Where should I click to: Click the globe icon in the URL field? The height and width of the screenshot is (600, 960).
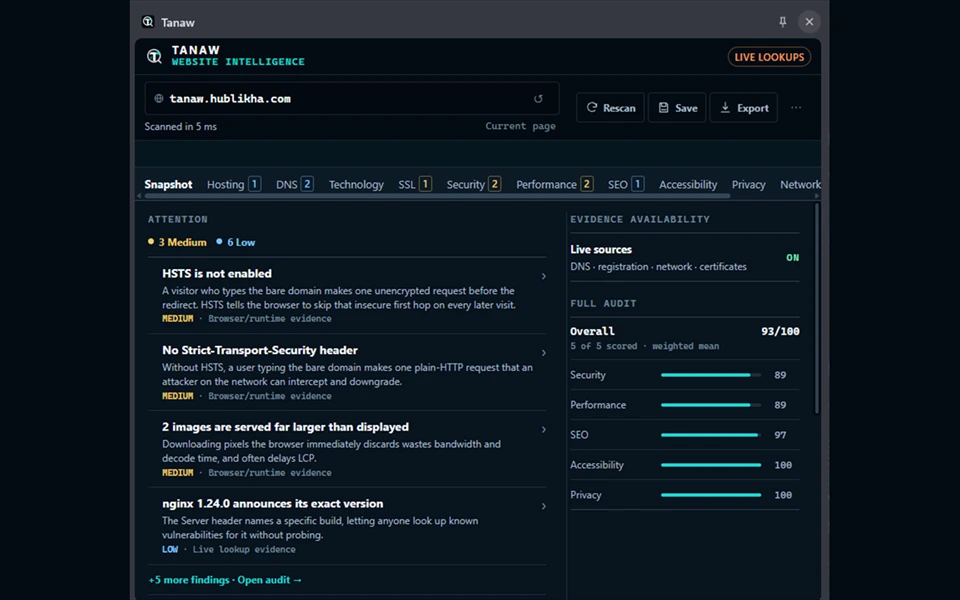tap(159, 99)
